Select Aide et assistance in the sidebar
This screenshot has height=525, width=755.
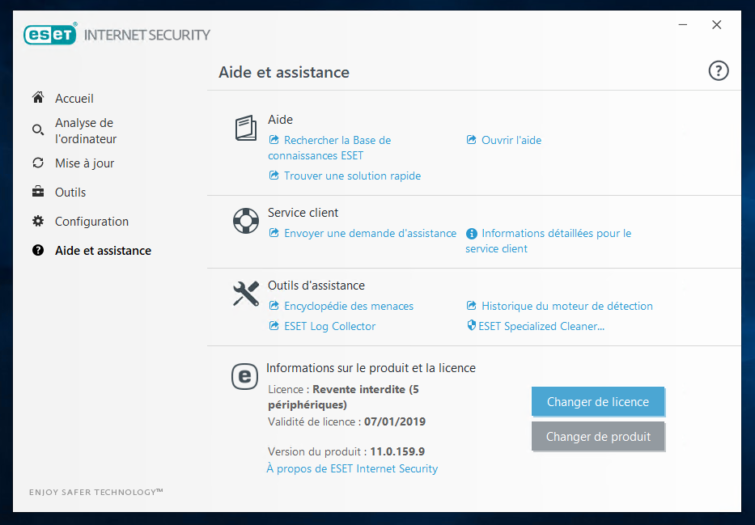coord(103,250)
